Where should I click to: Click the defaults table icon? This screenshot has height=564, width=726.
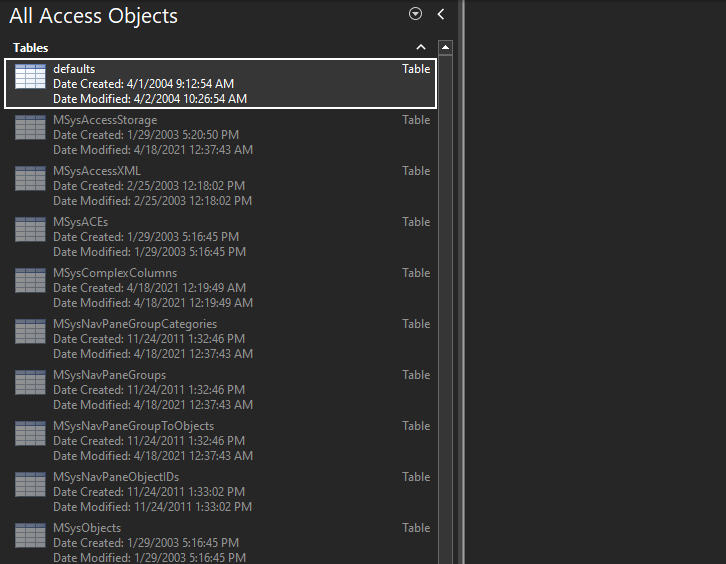(30, 76)
